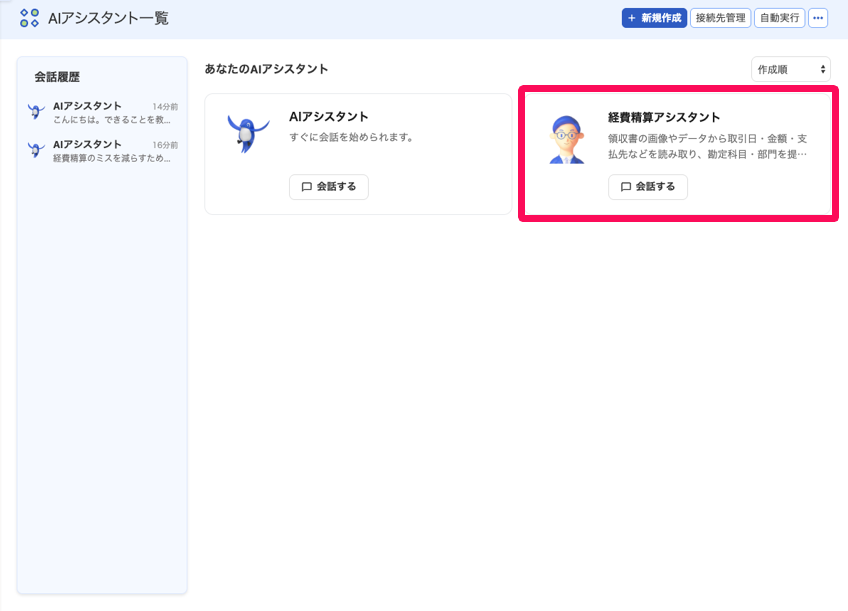Screen dimensions: 848x611
Task: Click the 16分前 timestamp
Action: (165, 145)
